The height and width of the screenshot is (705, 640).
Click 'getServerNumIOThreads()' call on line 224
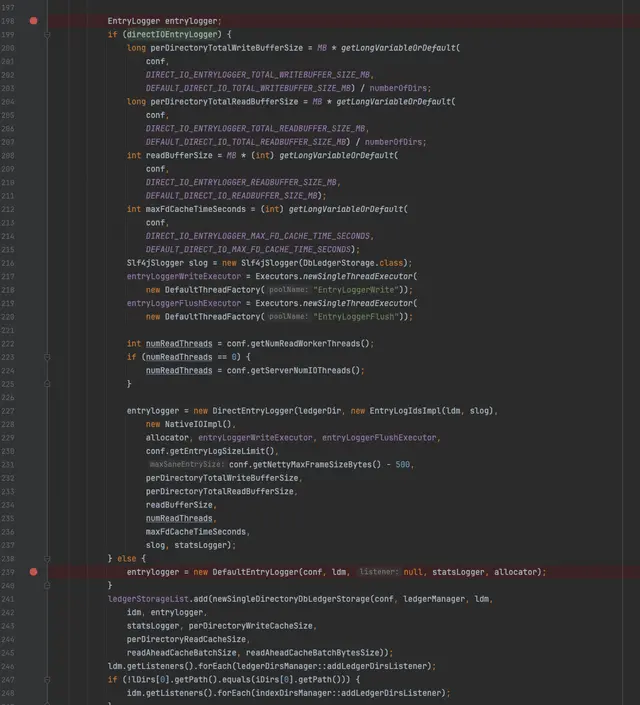tap(305, 370)
